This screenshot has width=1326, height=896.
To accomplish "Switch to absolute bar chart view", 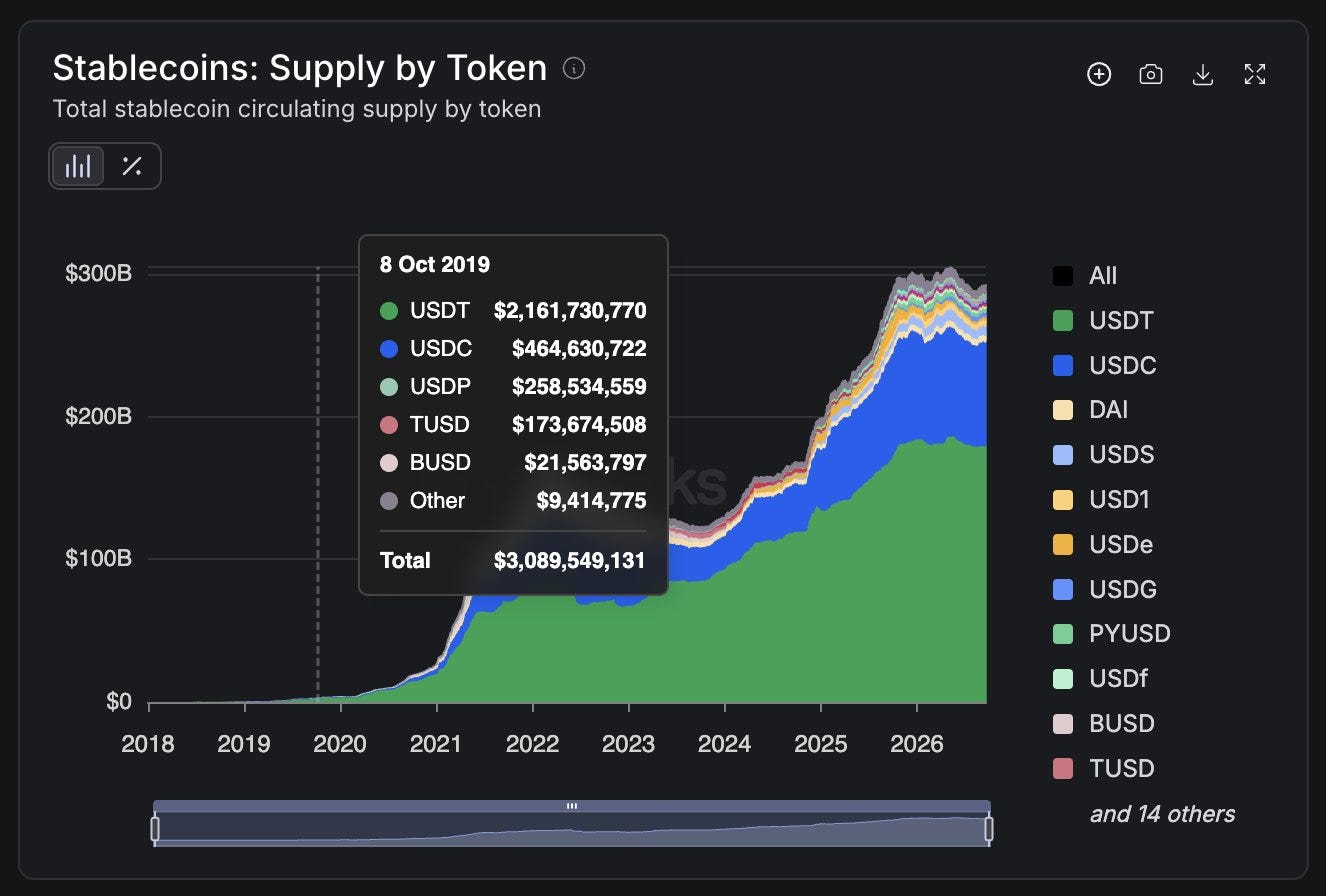I will tap(78, 166).
